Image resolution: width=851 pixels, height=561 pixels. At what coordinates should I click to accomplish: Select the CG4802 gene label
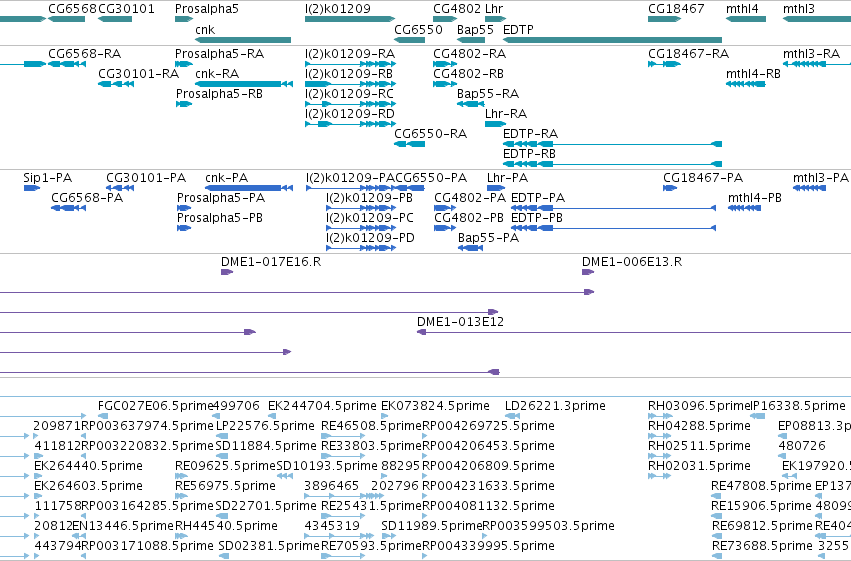tap(457, 9)
